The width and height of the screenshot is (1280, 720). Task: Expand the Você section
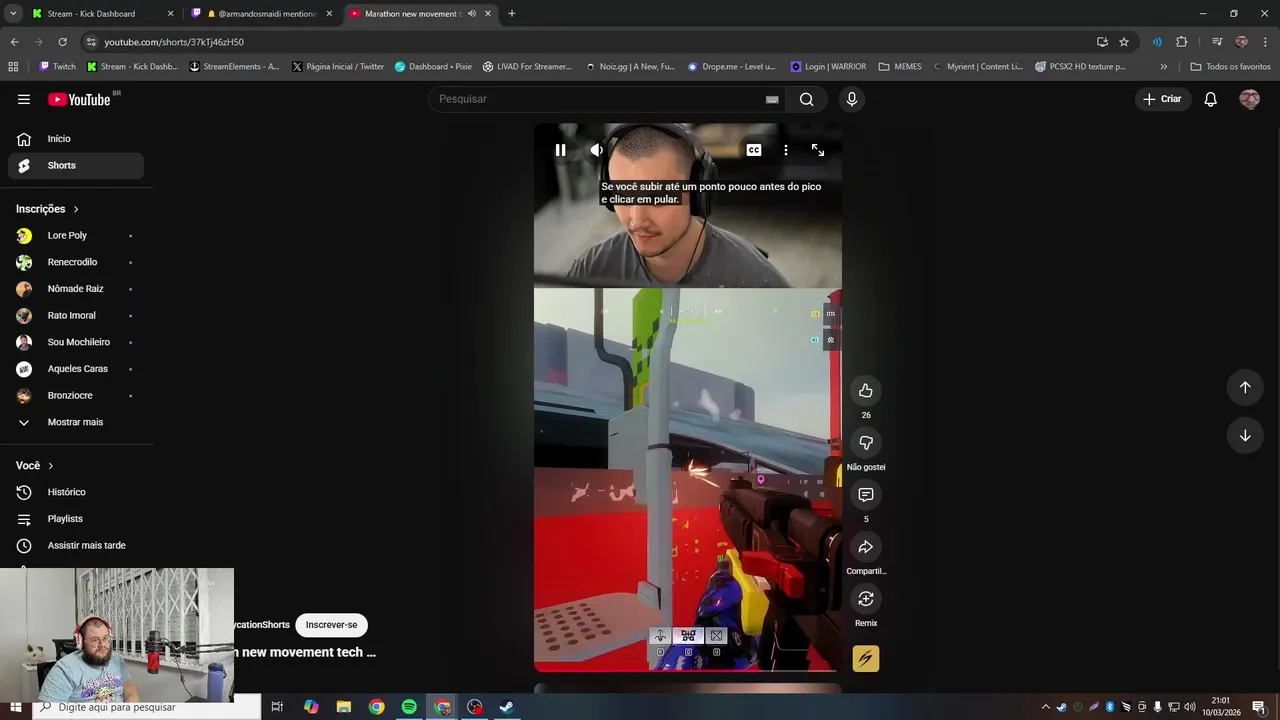[x=35, y=466]
